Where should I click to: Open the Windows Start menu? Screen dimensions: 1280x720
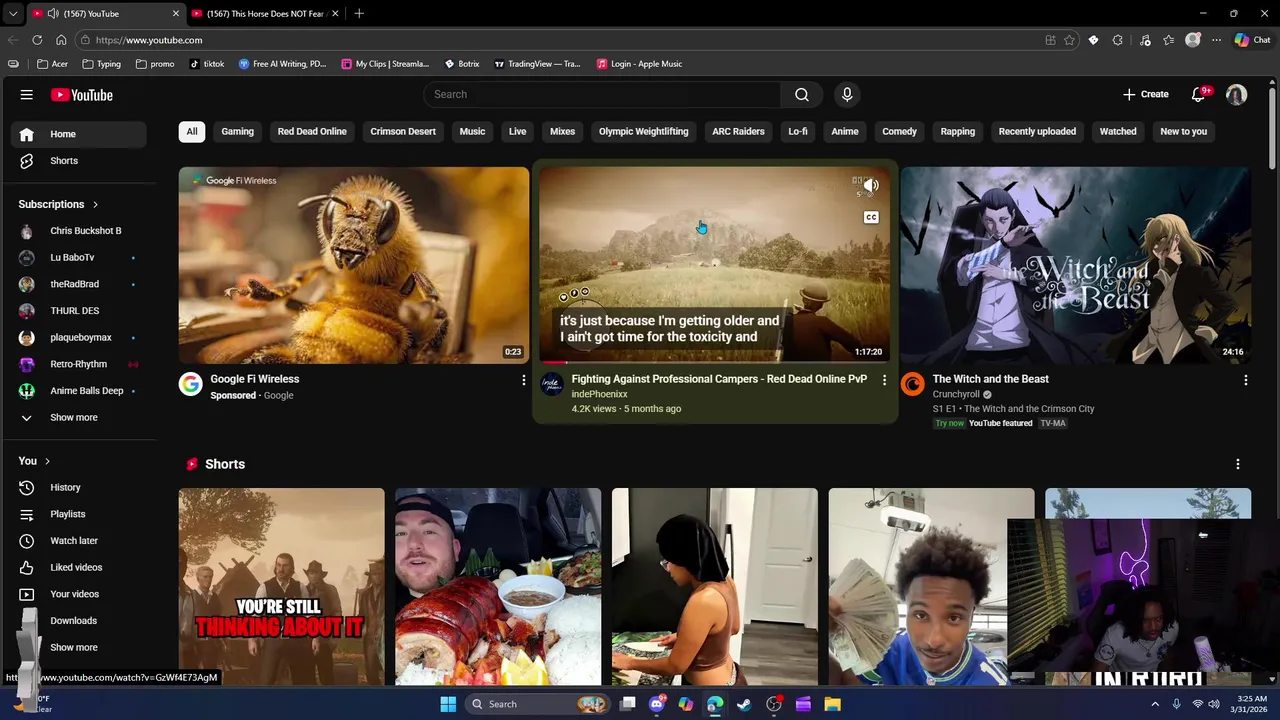[x=448, y=704]
